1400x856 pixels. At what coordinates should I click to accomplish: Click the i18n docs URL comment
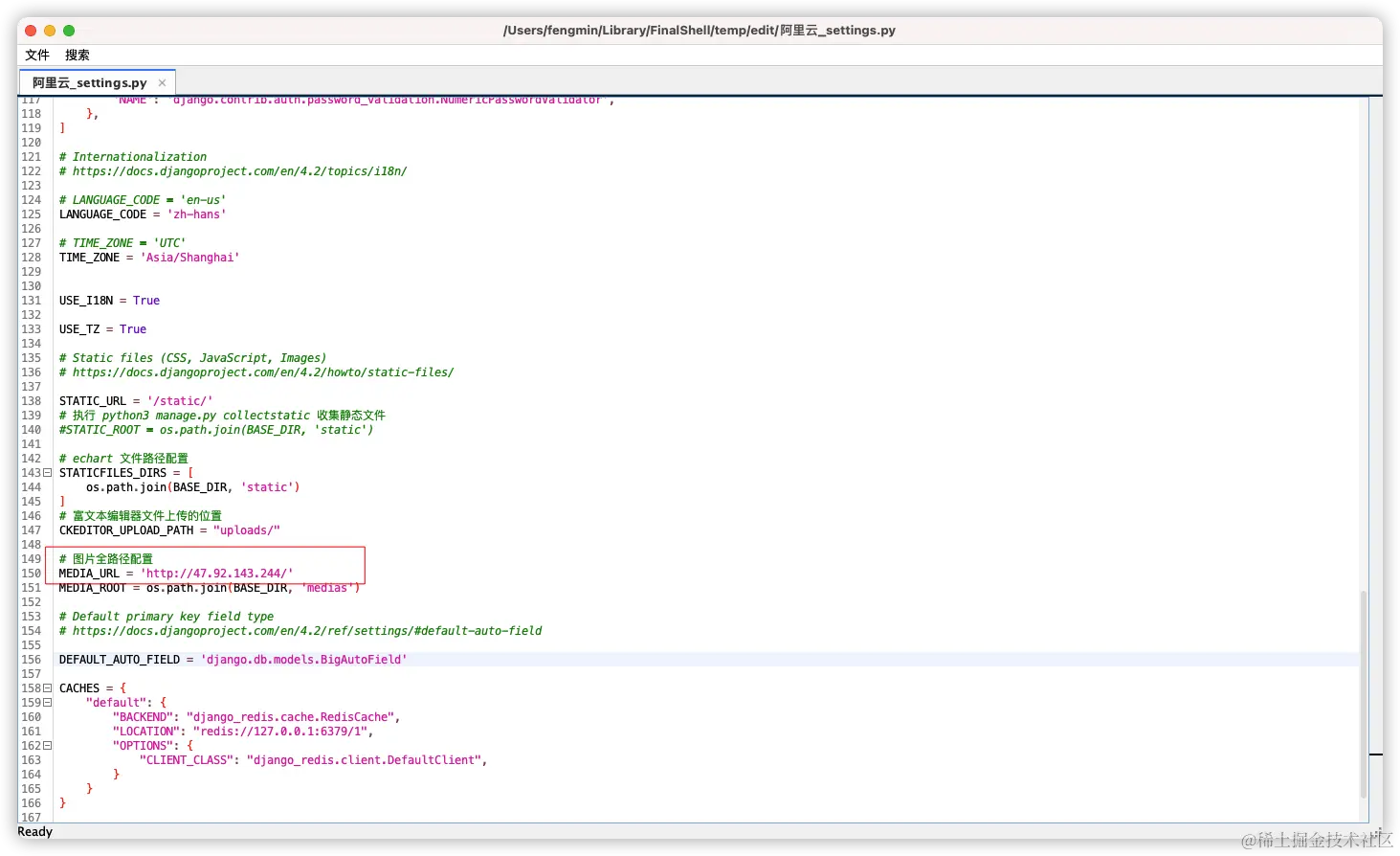pos(233,171)
